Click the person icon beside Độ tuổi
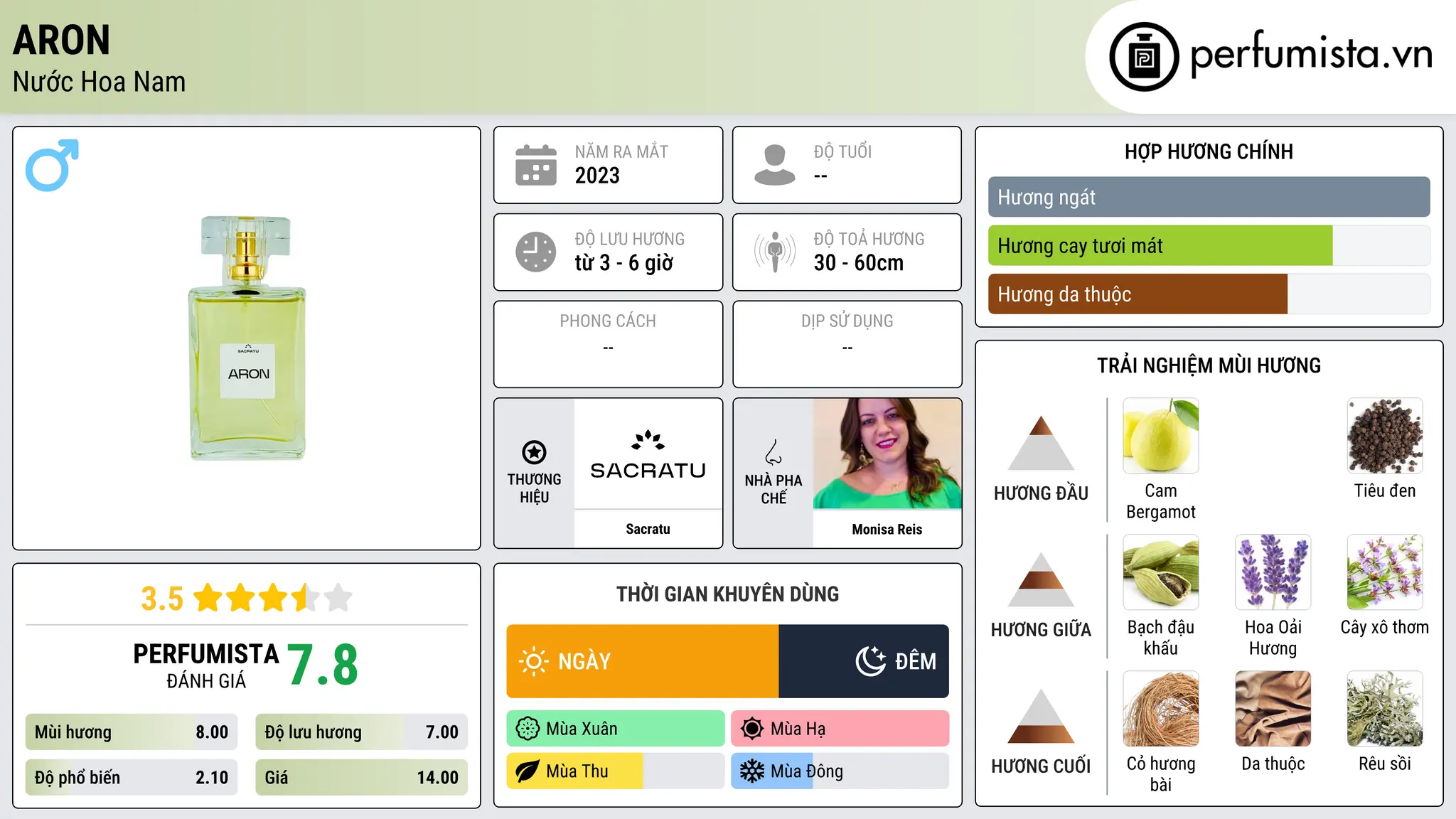The width and height of the screenshot is (1456, 819). click(775, 165)
